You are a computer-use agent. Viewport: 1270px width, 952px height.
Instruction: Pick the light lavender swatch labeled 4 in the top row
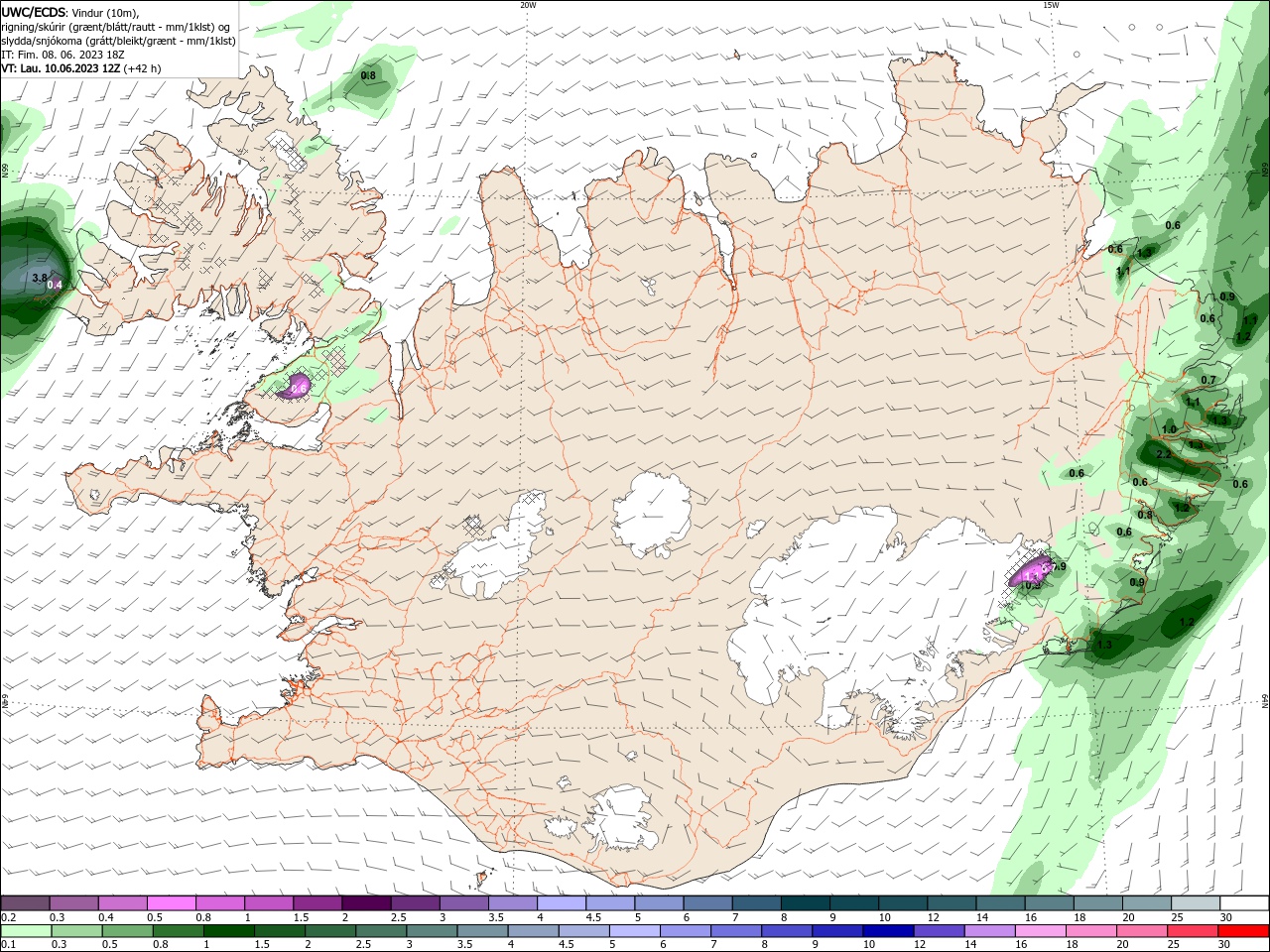tap(561, 903)
